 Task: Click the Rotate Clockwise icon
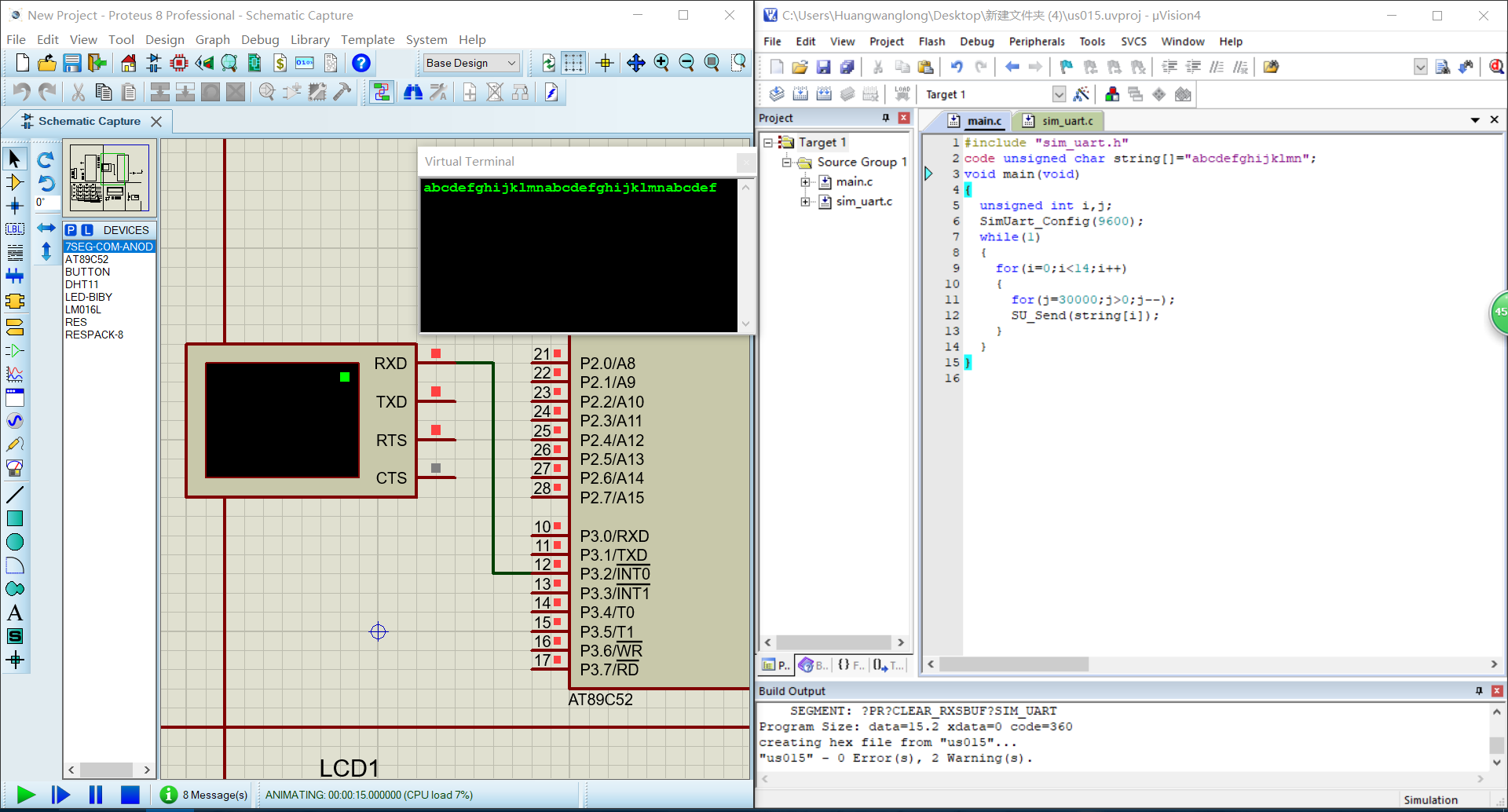point(46,159)
